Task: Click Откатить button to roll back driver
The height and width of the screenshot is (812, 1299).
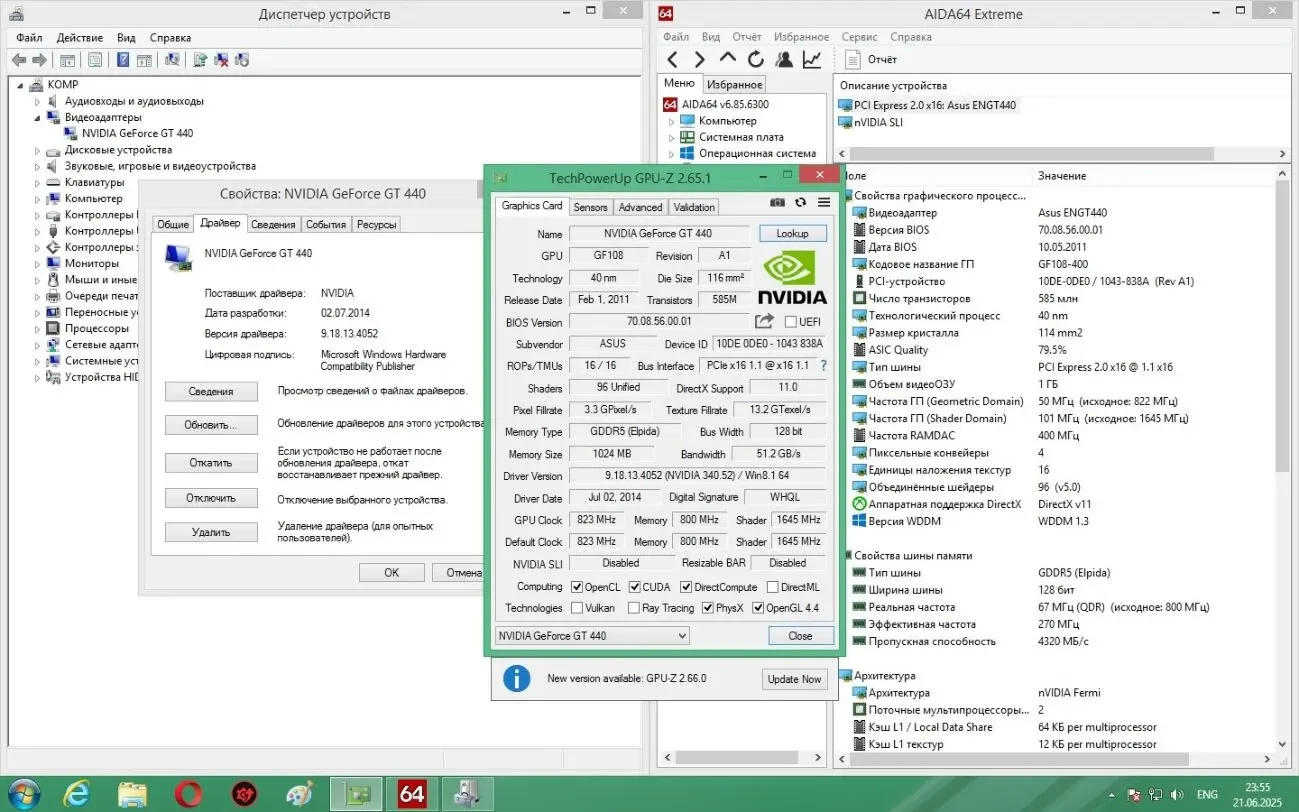Action: pyautogui.click(x=211, y=463)
